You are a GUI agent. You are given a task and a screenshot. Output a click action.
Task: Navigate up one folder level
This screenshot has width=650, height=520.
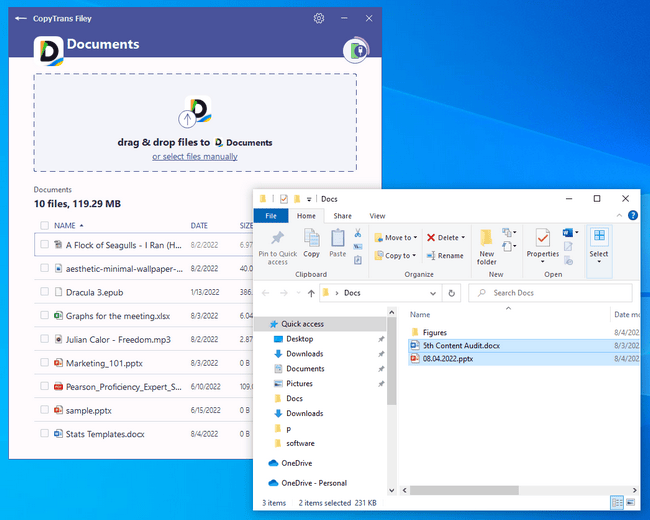[311, 293]
